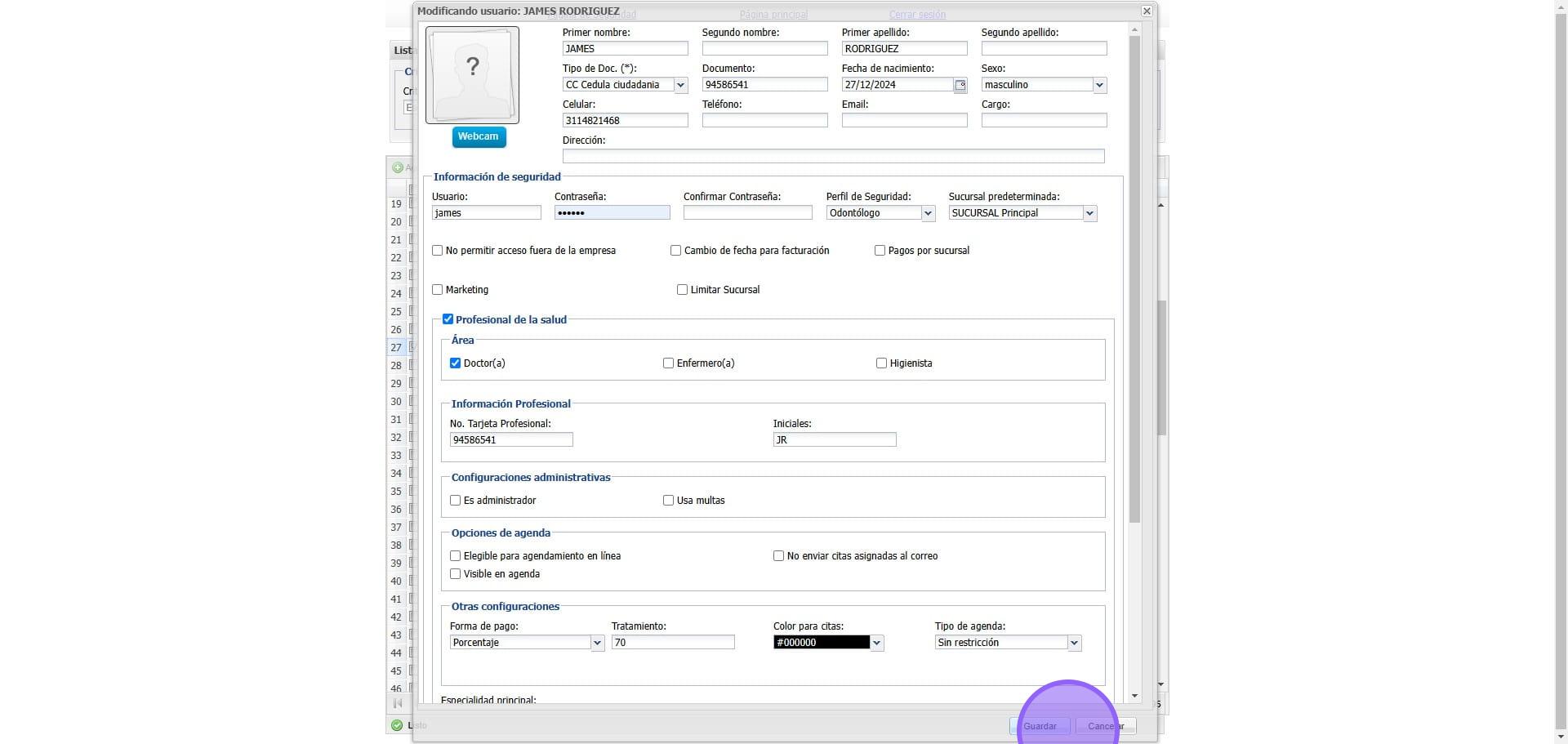Open the birth date calendar picker
The width and height of the screenshot is (1568, 744).
click(x=960, y=85)
